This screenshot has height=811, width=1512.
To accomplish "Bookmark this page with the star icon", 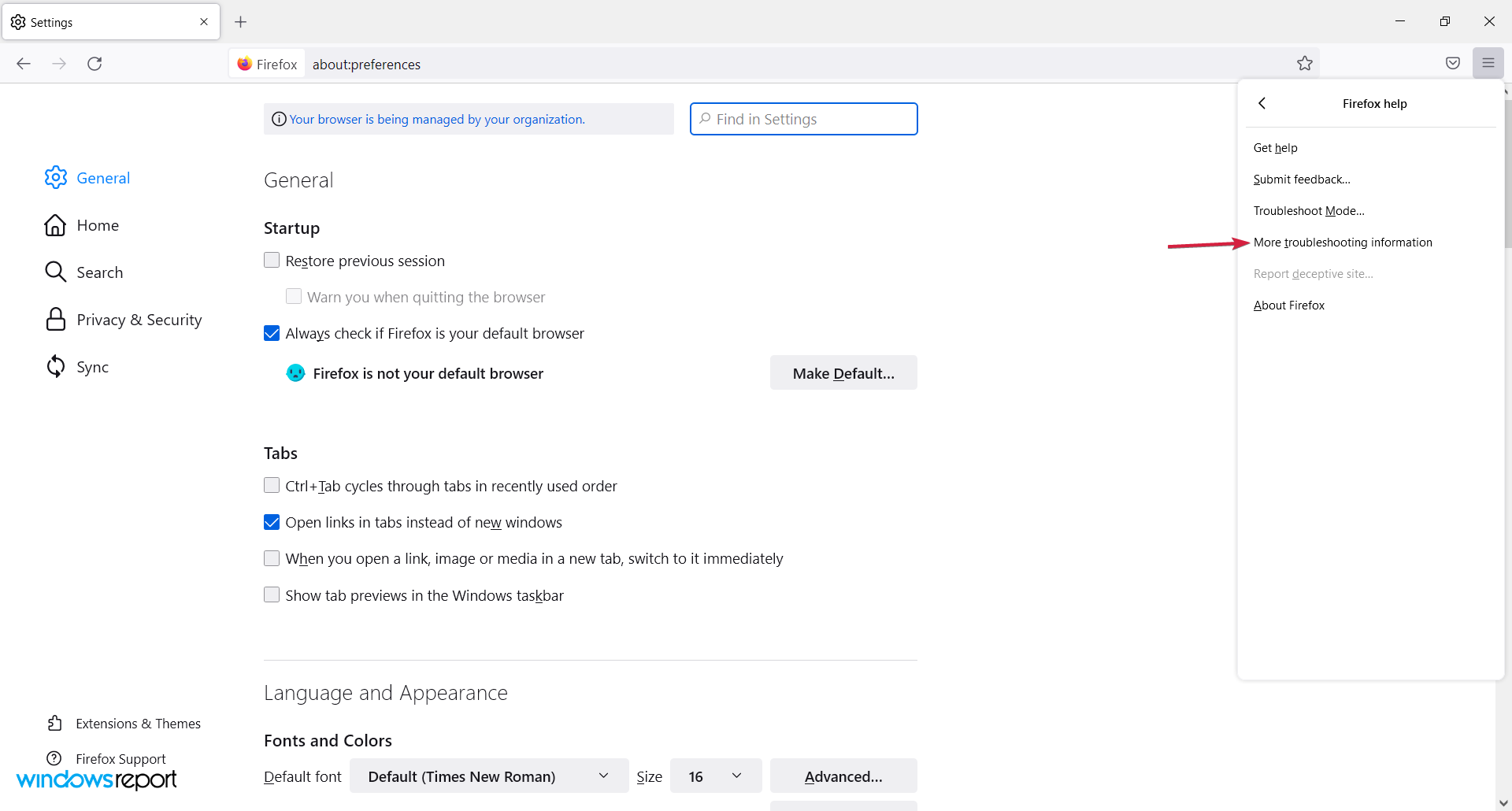I will pyautogui.click(x=1305, y=64).
